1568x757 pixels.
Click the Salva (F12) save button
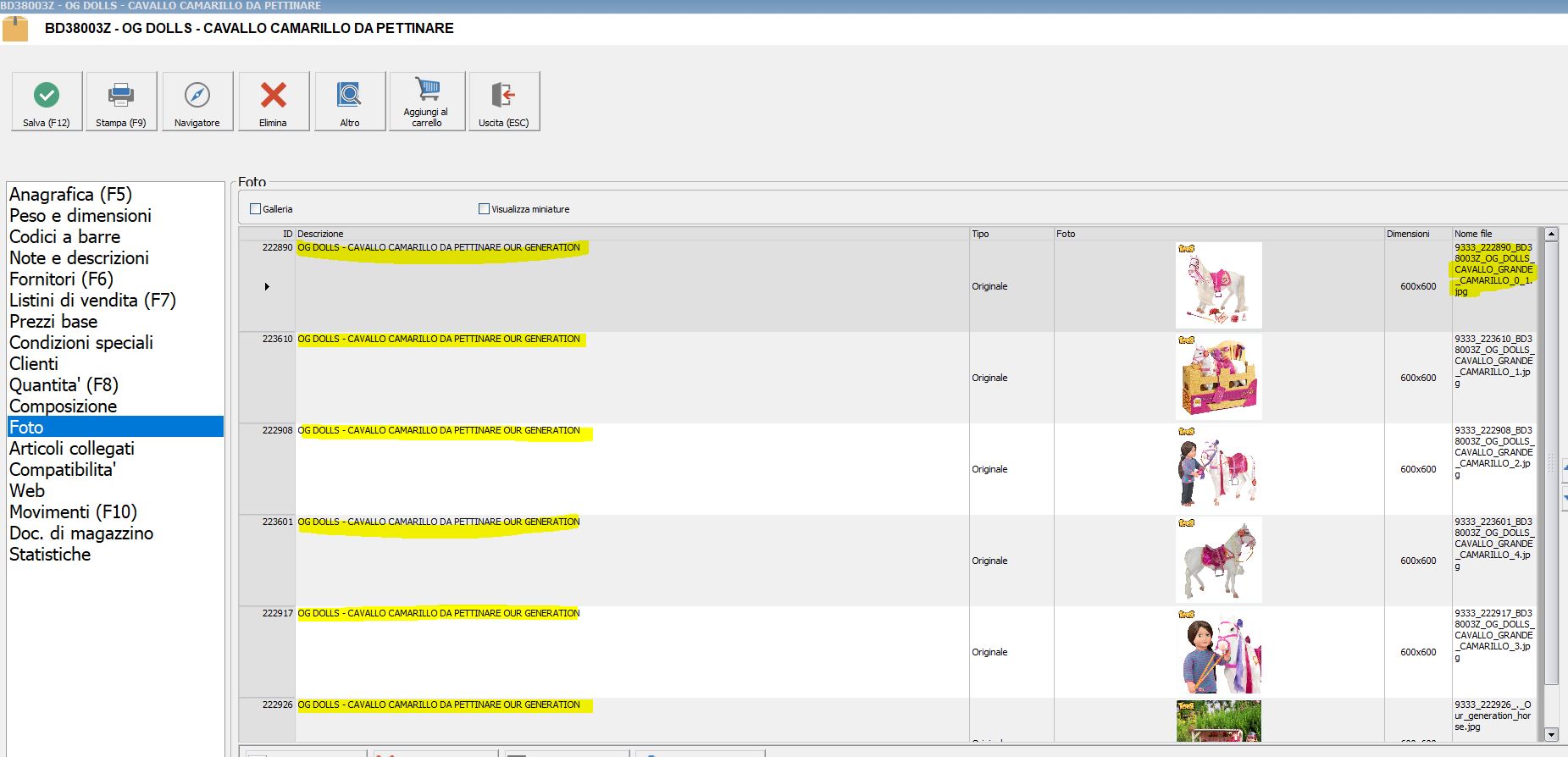(47, 101)
